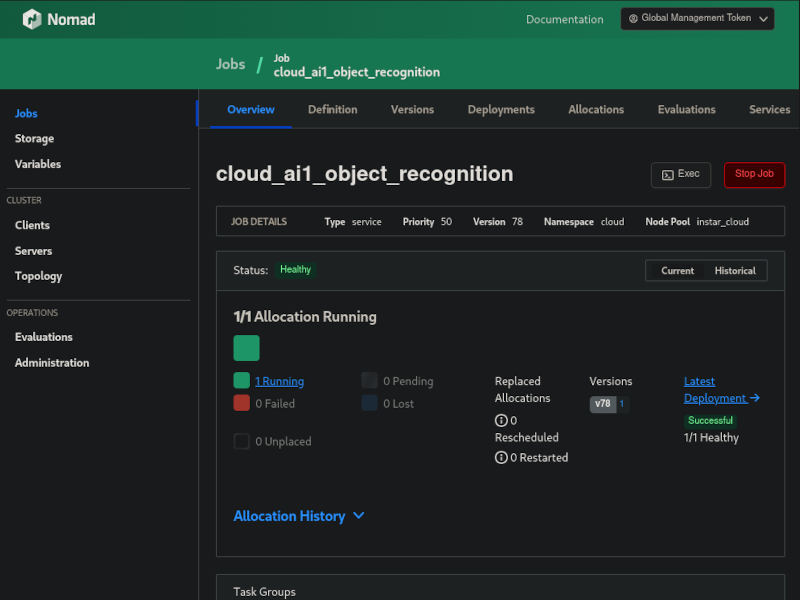Select Jobs in the sidebar
The height and width of the screenshot is (600, 800).
[x=26, y=113]
